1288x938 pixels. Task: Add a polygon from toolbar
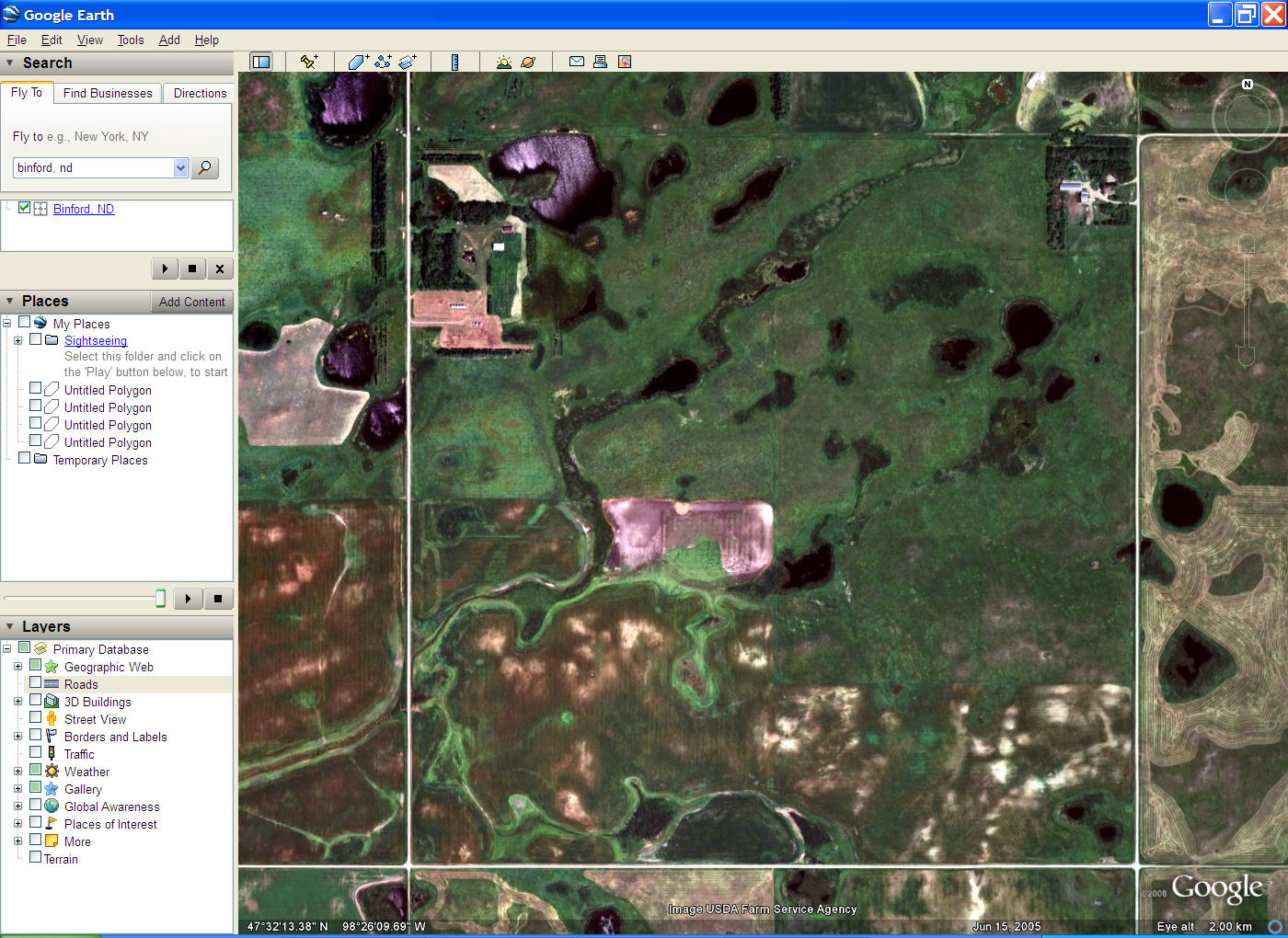point(358,62)
